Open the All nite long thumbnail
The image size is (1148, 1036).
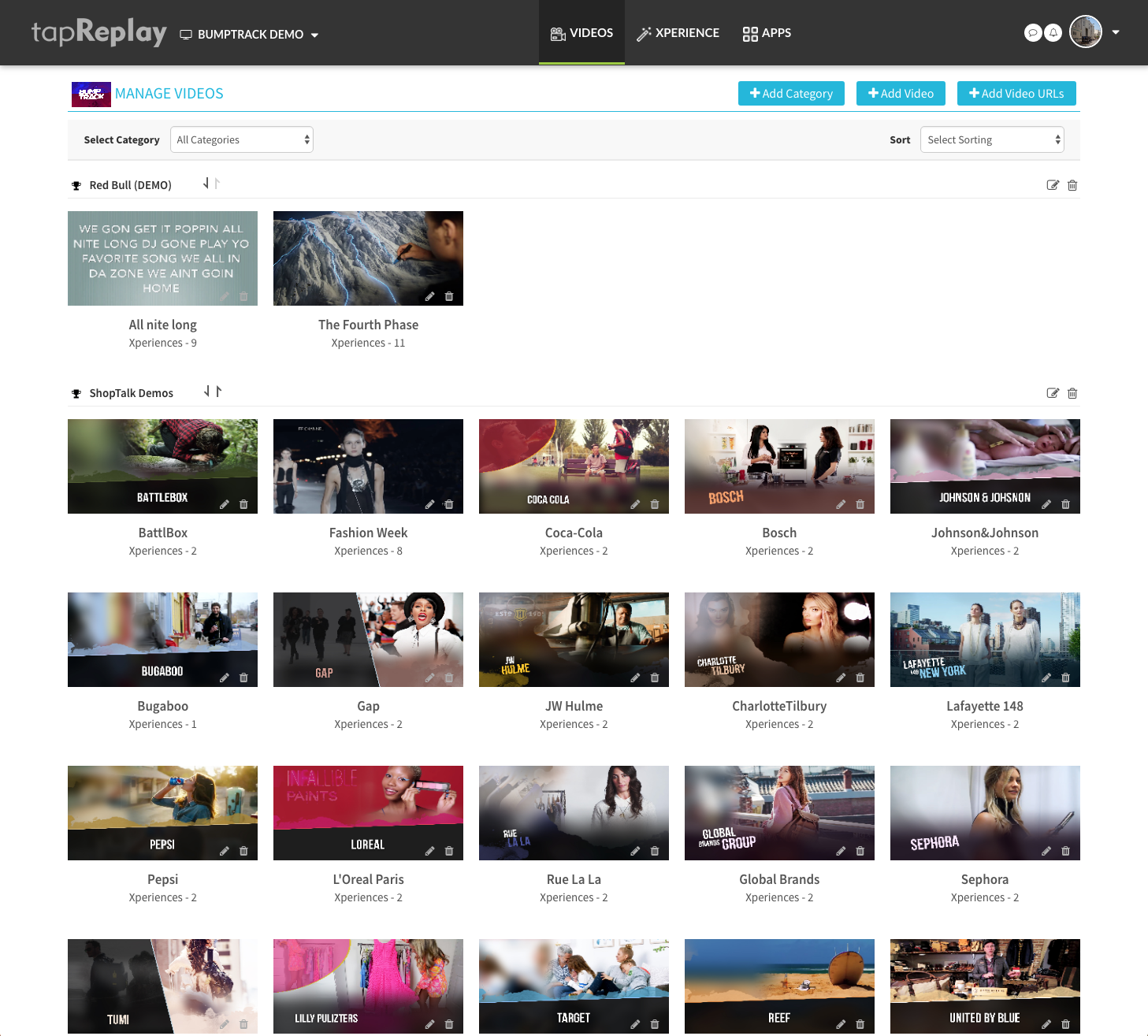click(162, 258)
